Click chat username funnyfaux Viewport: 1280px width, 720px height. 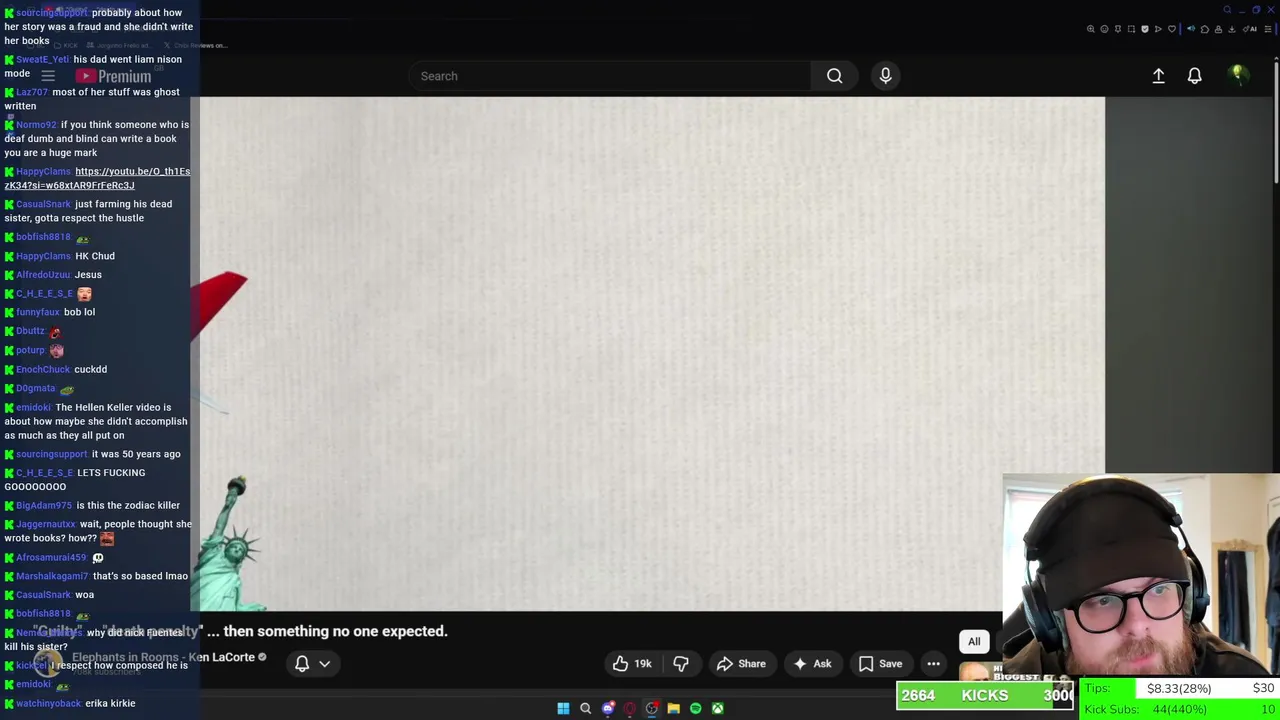(38, 312)
